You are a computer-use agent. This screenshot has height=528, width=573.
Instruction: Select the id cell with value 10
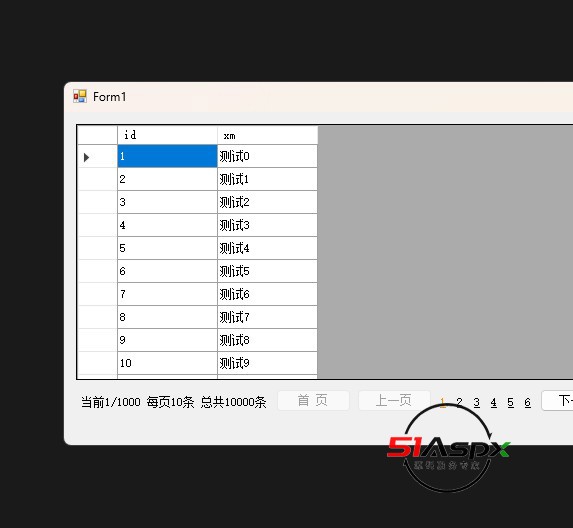[167, 363]
